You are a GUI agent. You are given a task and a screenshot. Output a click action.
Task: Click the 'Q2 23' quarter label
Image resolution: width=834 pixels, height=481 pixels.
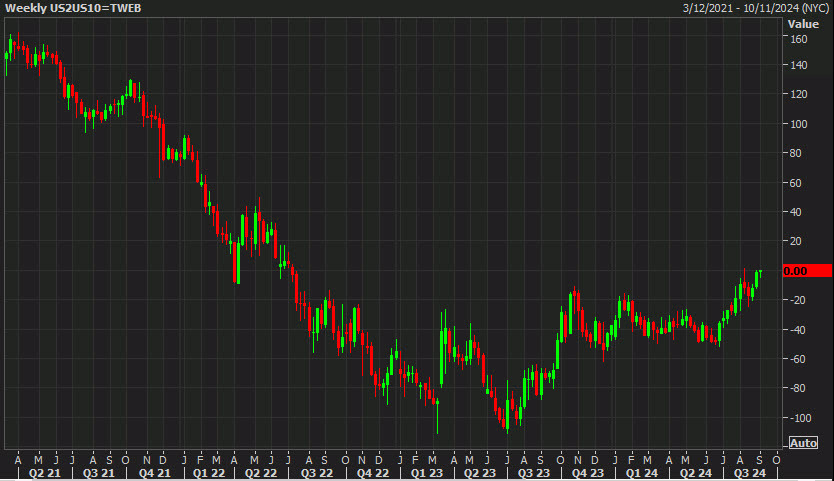tap(479, 473)
